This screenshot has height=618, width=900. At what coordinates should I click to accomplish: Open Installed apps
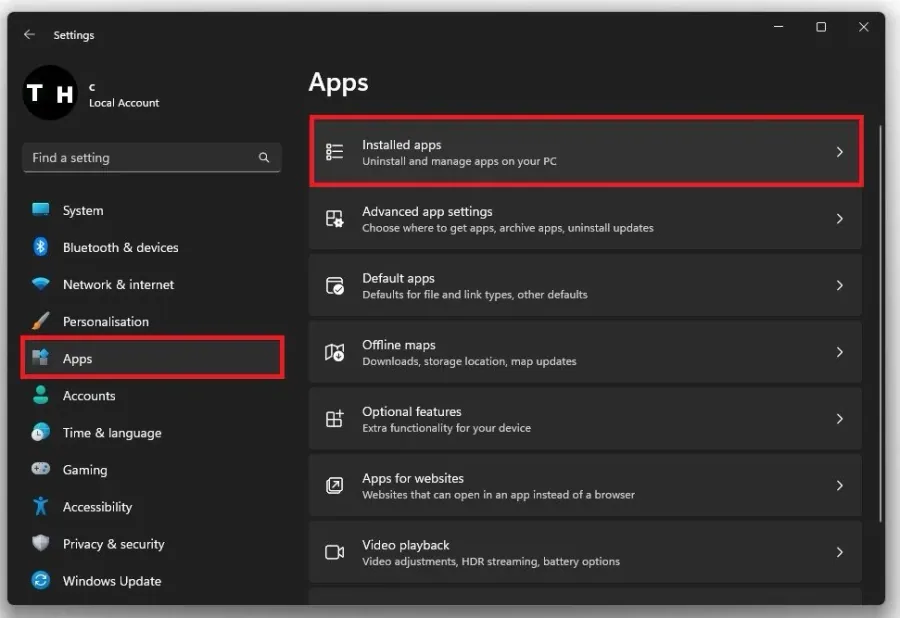coord(586,151)
